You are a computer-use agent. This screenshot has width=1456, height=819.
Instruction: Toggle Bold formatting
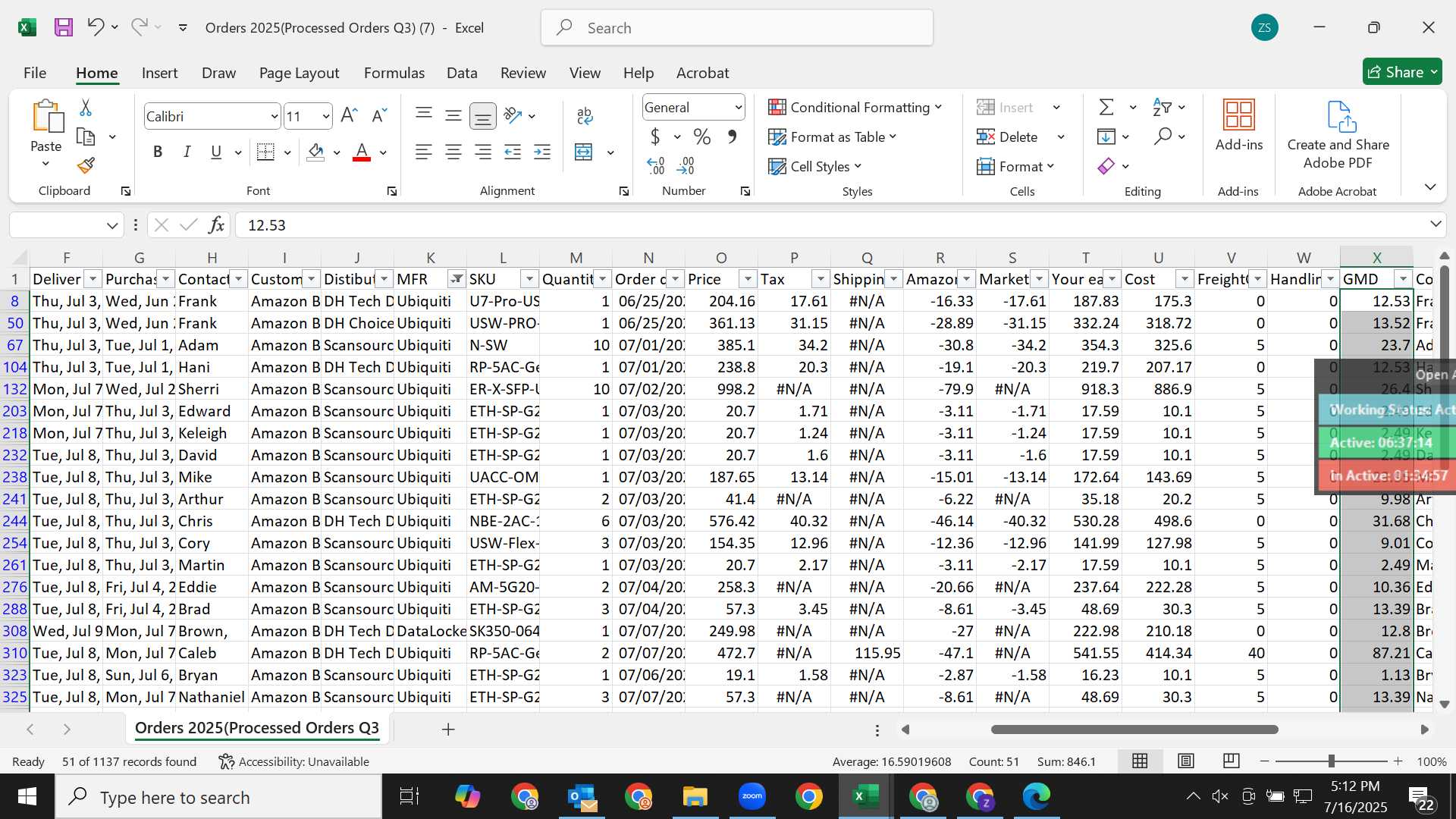pos(158,152)
